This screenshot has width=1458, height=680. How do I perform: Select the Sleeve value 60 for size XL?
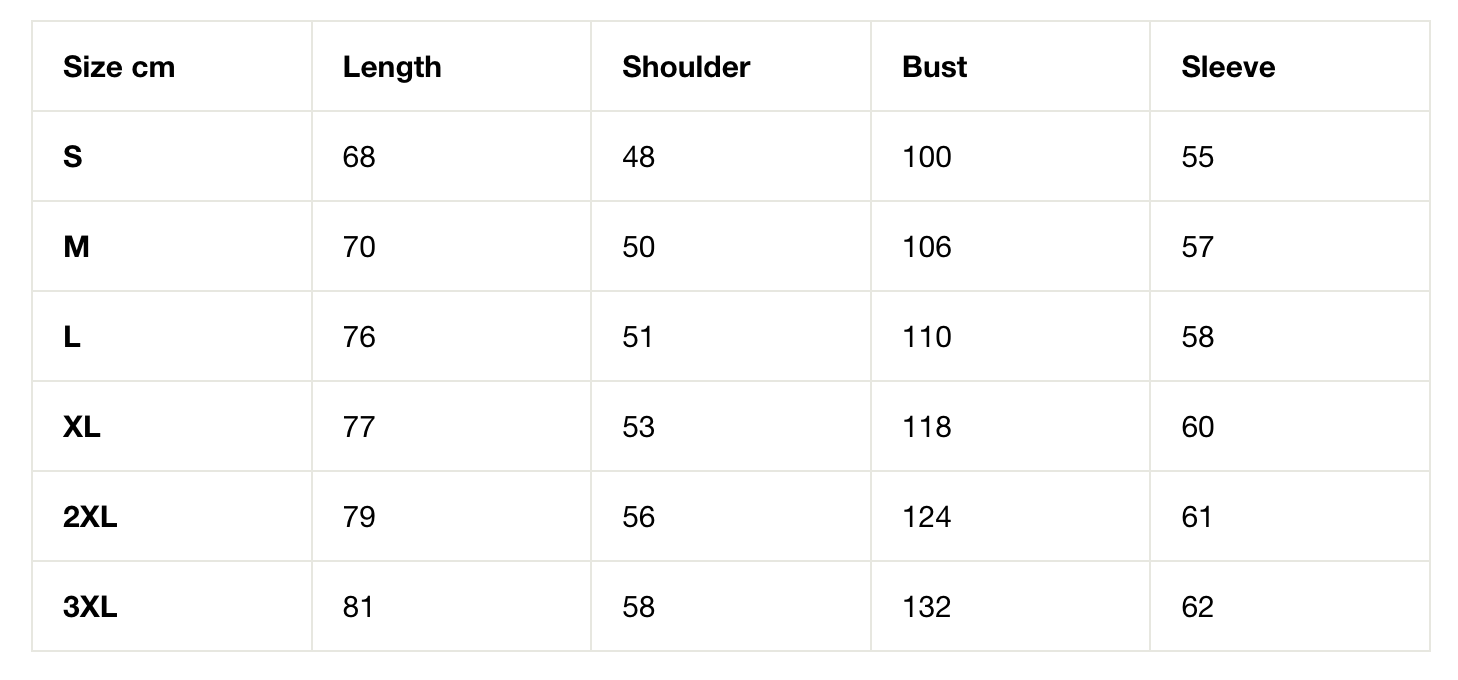(x=1197, y=427)
